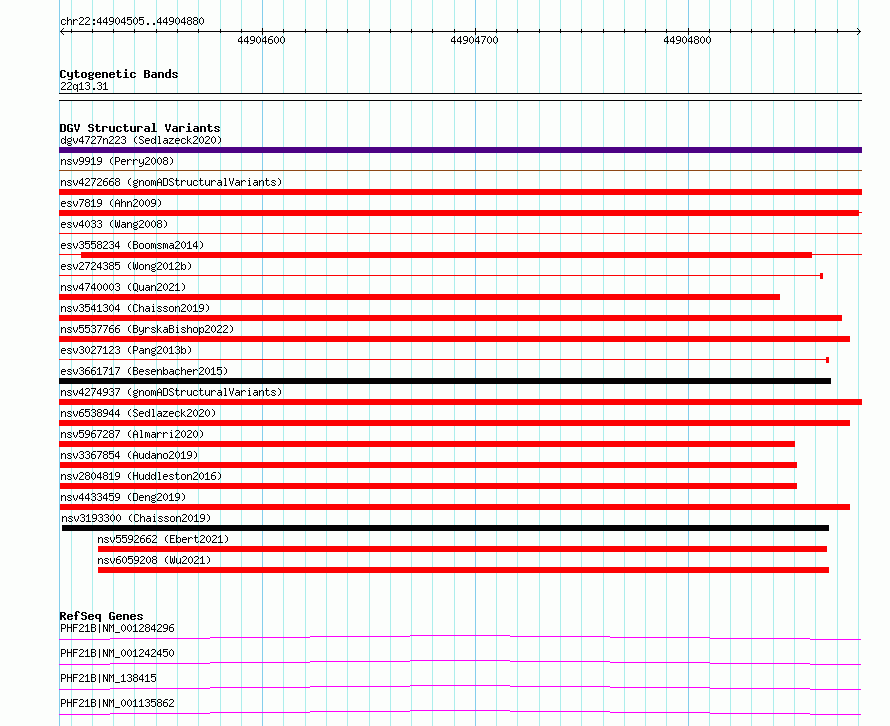Select the black bar under nsv3193300
This screenshot has height=726, width=890.
[x=445, y=528]
